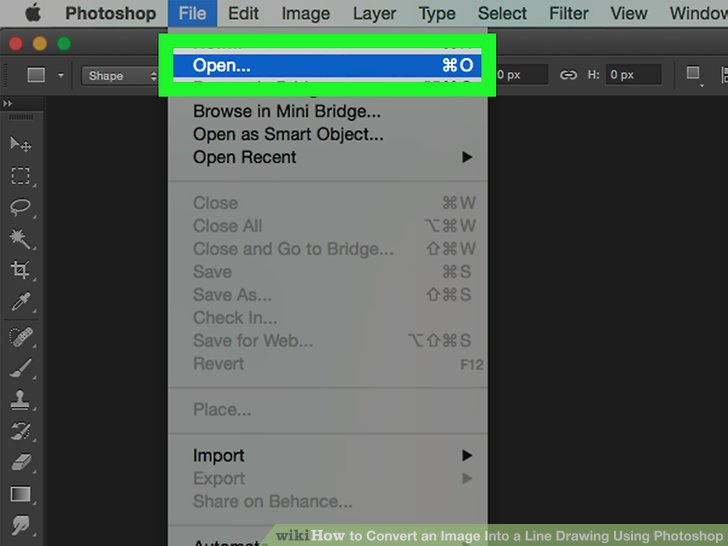The image size is (728, 546).
Task: Open the Layer menu
Action: click(x=374, y=14)
